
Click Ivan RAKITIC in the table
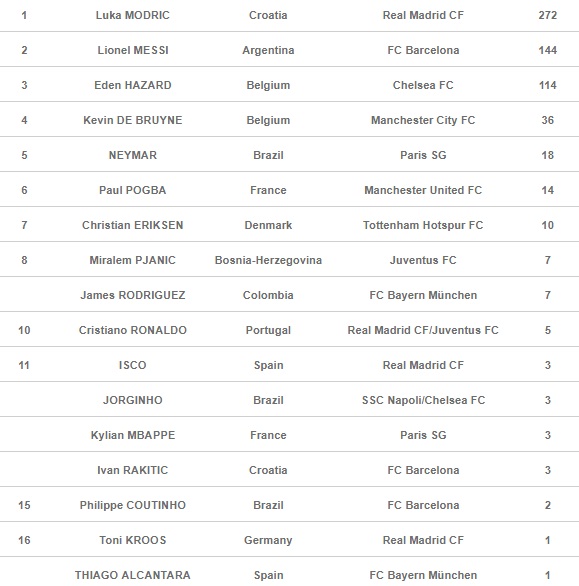point(133,470)
